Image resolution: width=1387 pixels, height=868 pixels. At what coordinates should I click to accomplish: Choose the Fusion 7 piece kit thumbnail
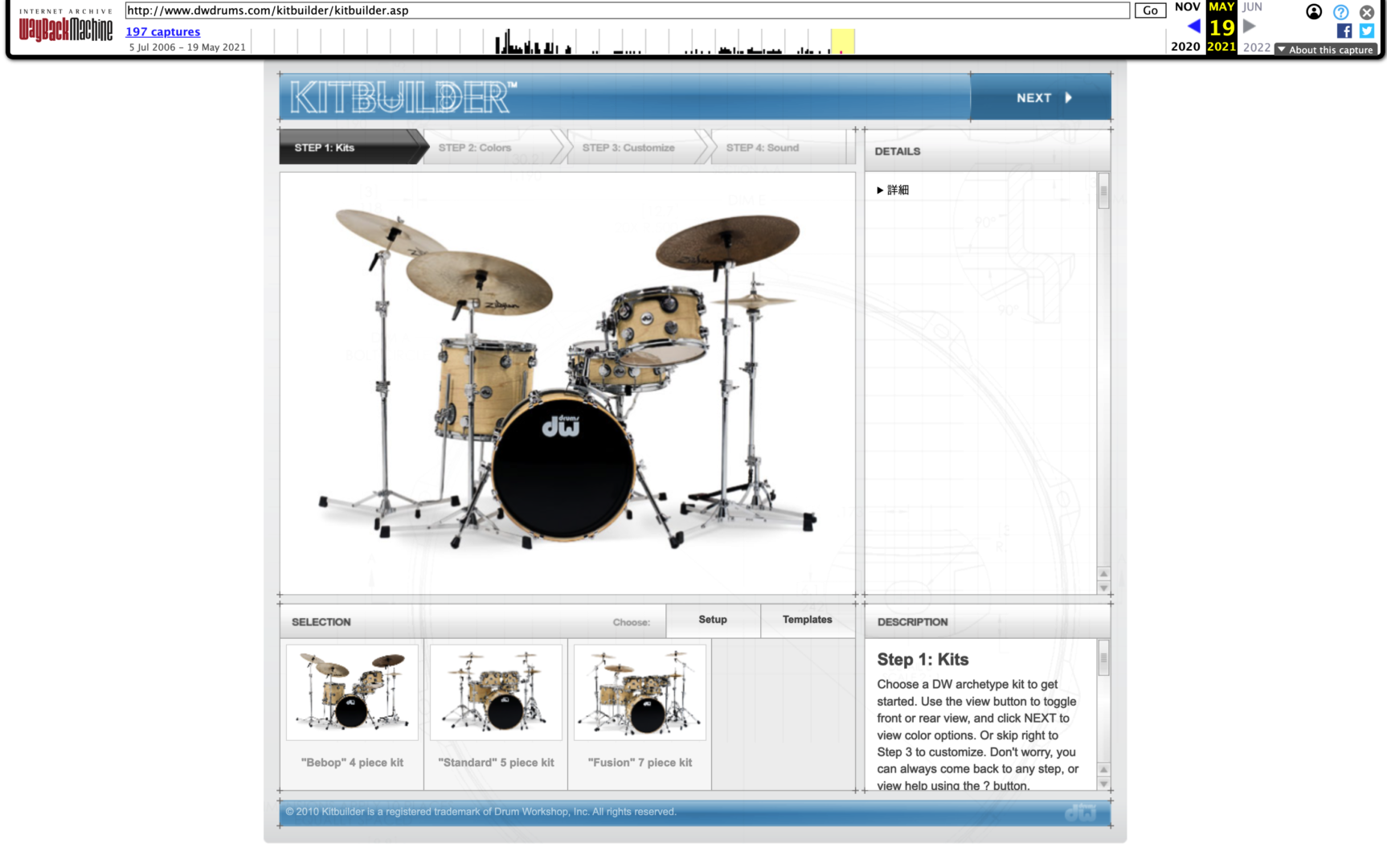pos(640,692)
